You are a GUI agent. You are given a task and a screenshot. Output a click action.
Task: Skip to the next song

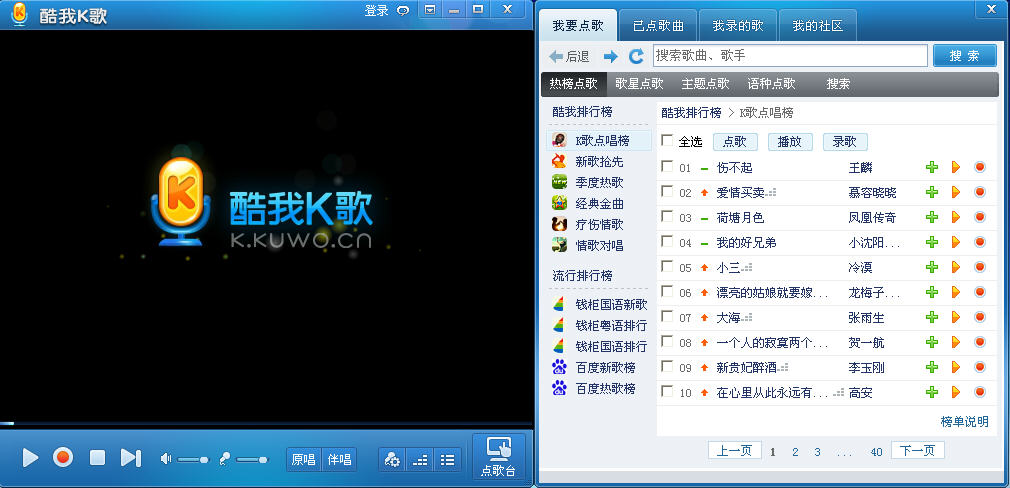(x=130, y=458)
